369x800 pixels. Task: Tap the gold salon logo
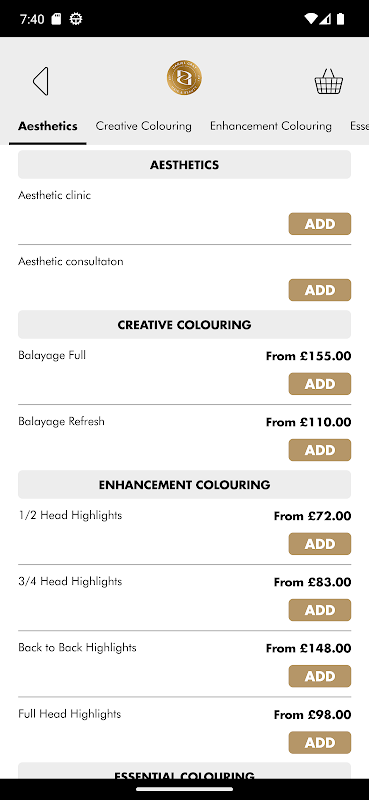(184, 78)
